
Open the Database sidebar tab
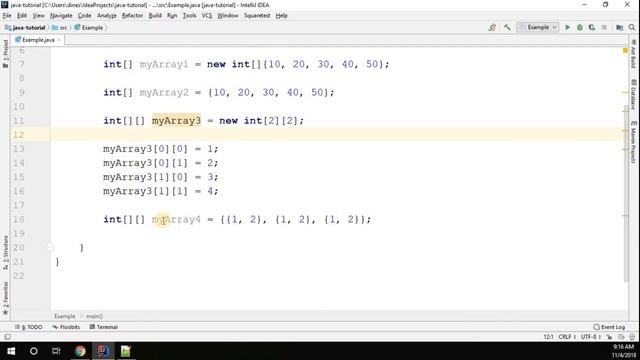click(x=633, y=95)
